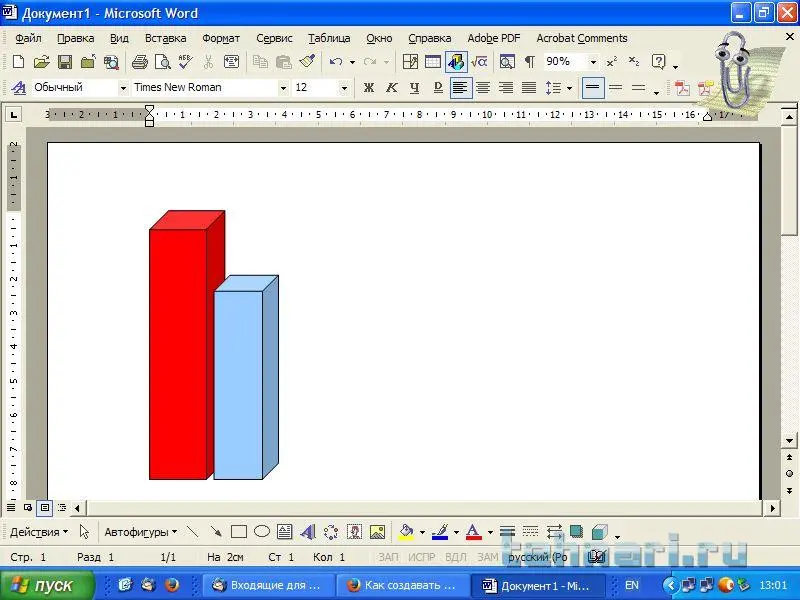Select the Format Painter brush
Image resolution: width=800 pixels, height=600 pixels.
(307, 62)
